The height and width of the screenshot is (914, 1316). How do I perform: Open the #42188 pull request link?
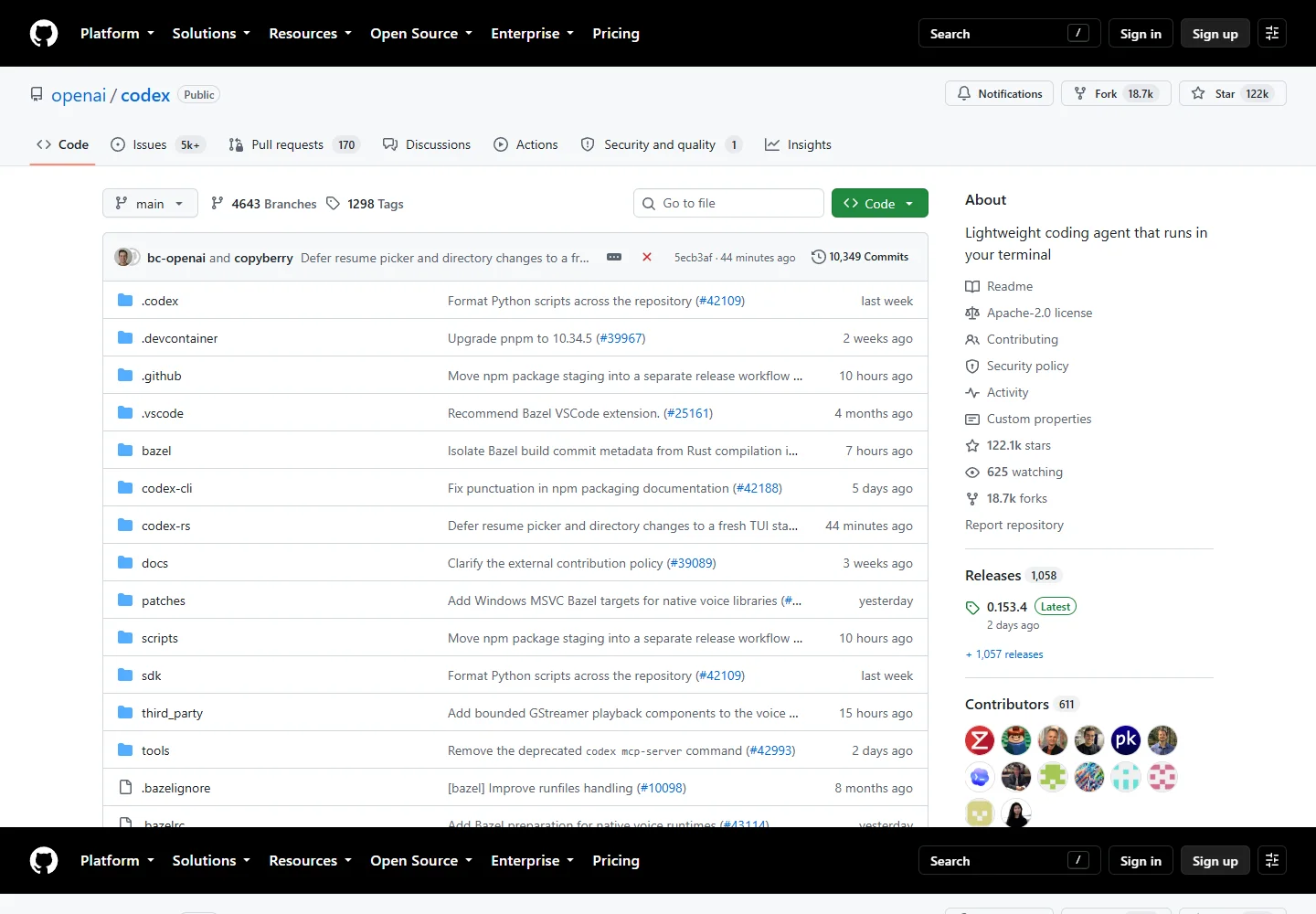coord(758,488)
